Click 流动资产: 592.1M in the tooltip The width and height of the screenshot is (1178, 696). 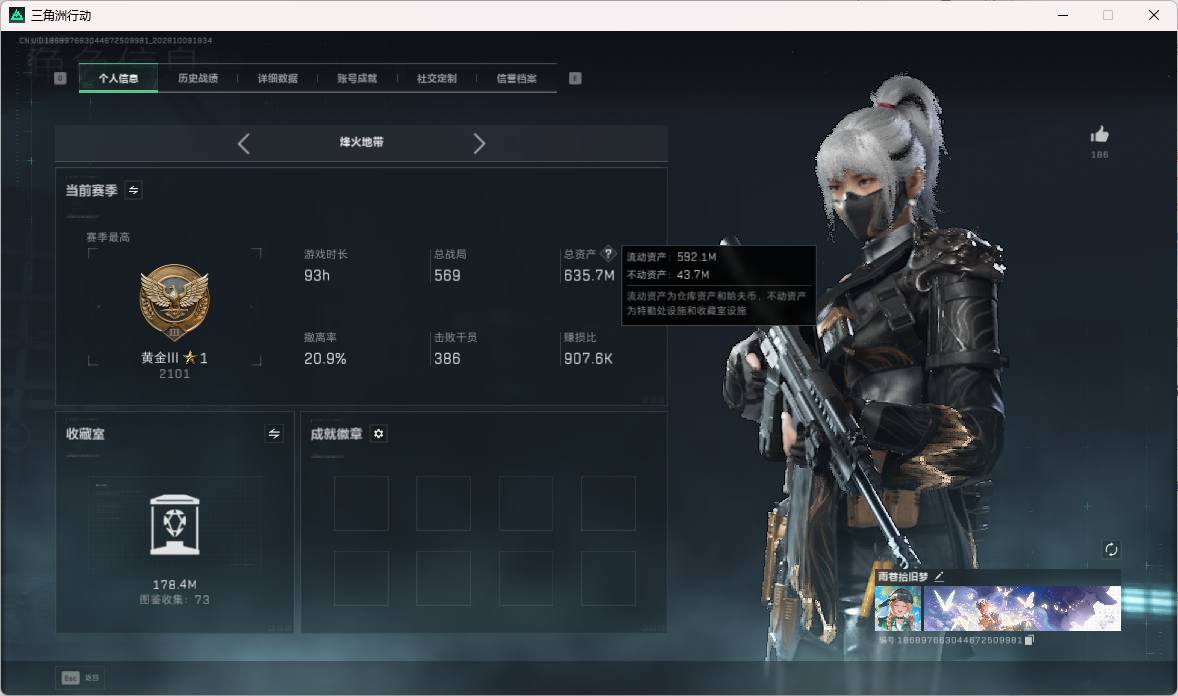(x=672, y=257)
